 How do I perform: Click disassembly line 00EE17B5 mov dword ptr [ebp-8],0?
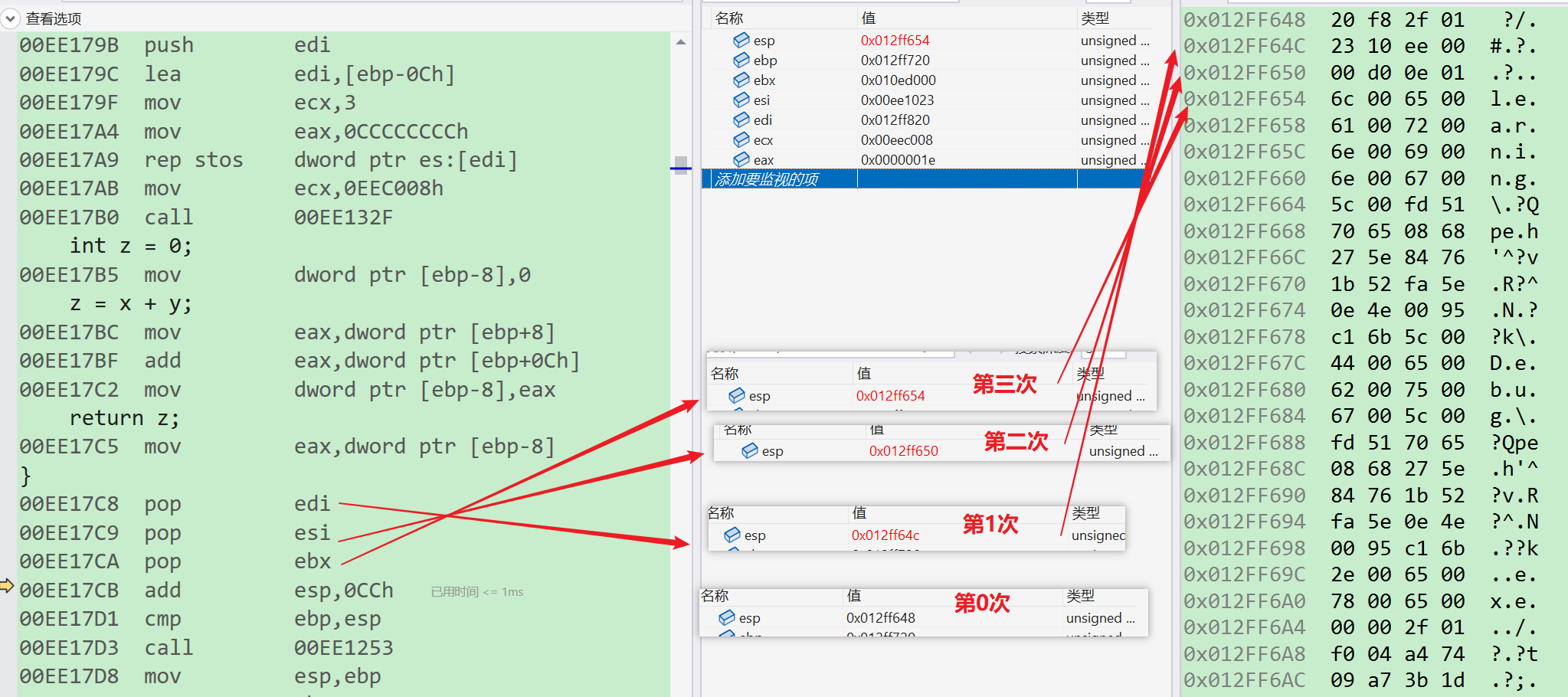275,275
